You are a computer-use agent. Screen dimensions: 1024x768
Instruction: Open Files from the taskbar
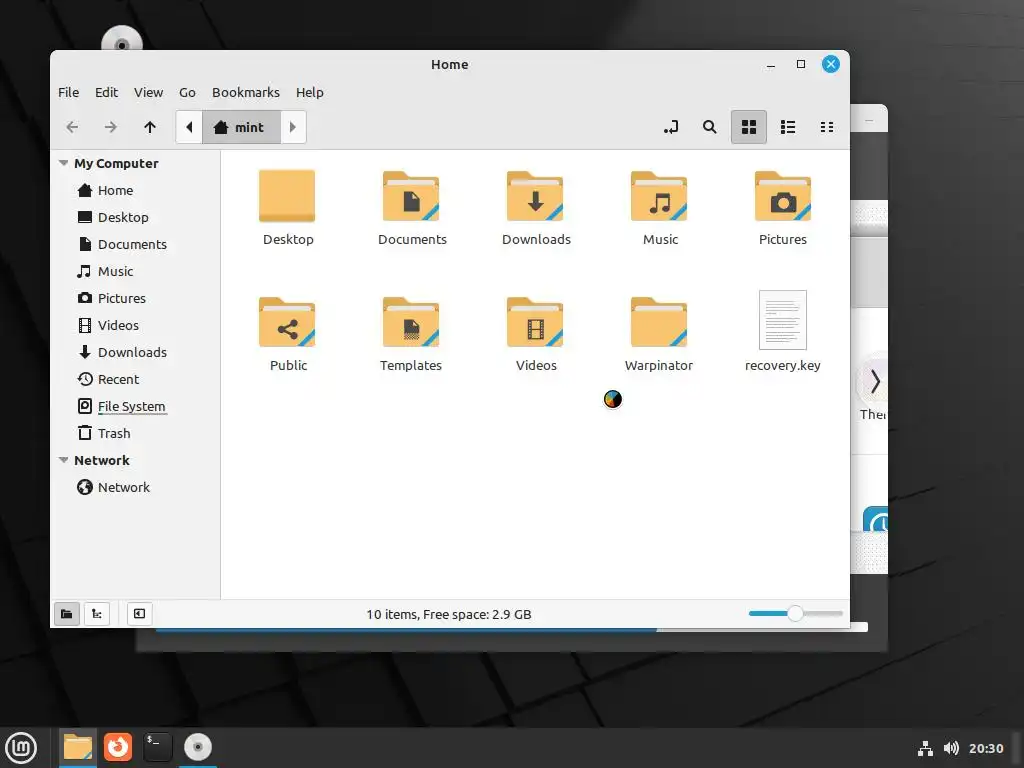78,748
